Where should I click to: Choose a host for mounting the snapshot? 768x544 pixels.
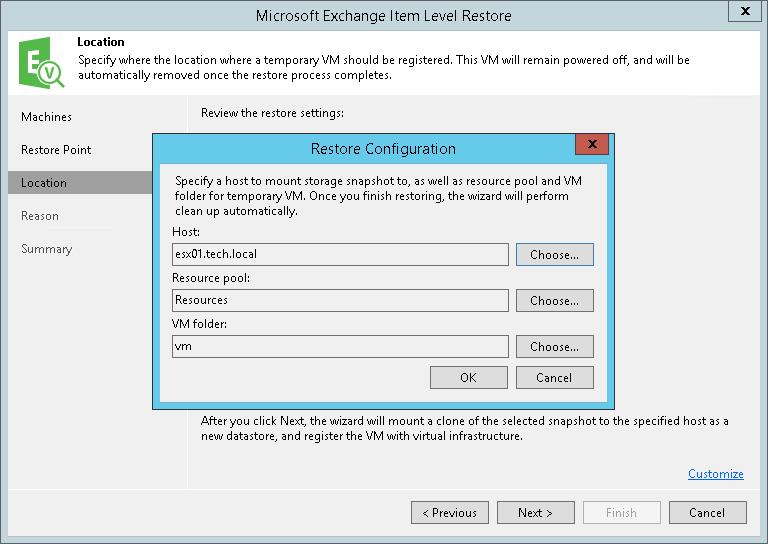point(554,255)
